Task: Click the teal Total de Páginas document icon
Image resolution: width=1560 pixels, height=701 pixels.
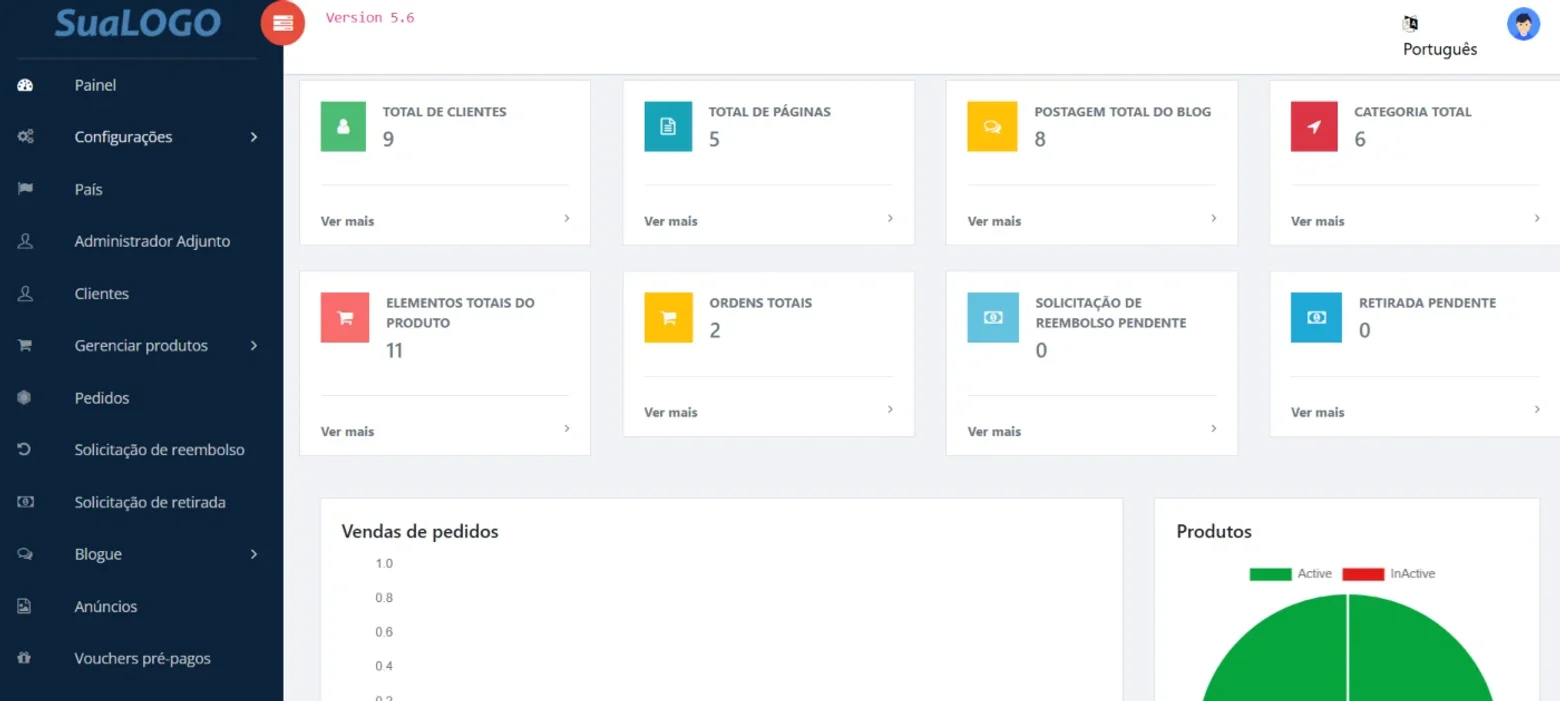Action: [668, 127]
